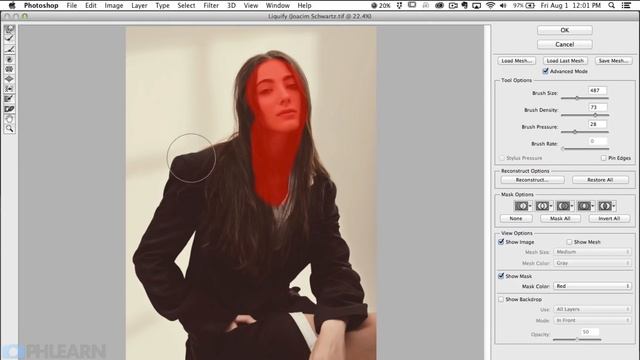Open the backdrop Mode dropdown showing In Front

pyautogui.click(x=592, y=320)
